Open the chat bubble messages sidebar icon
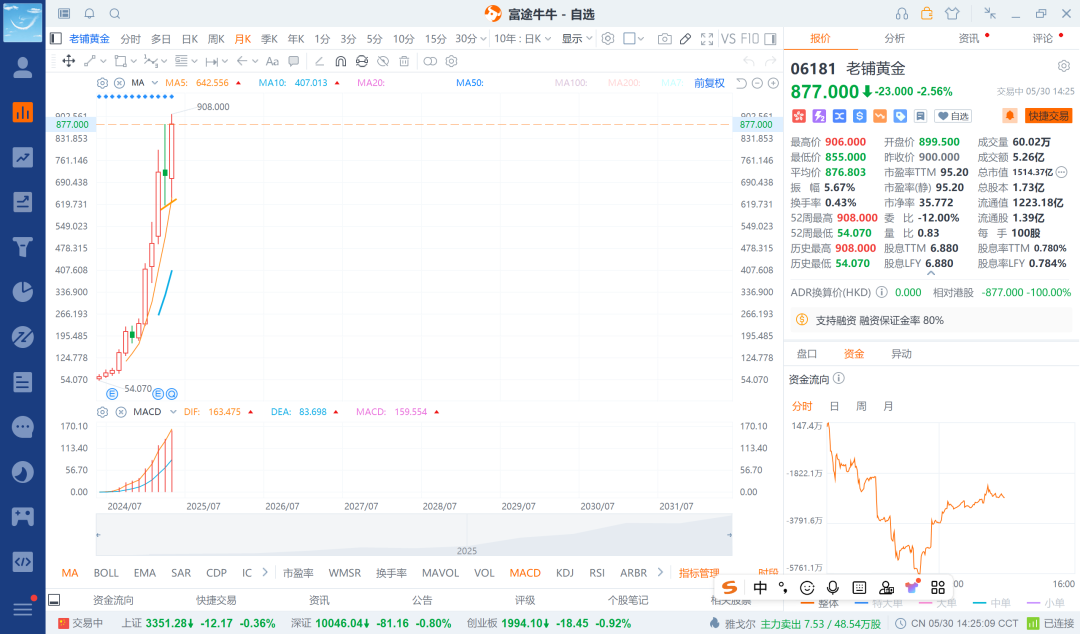The image size is (1080, 634). [23, 427]
